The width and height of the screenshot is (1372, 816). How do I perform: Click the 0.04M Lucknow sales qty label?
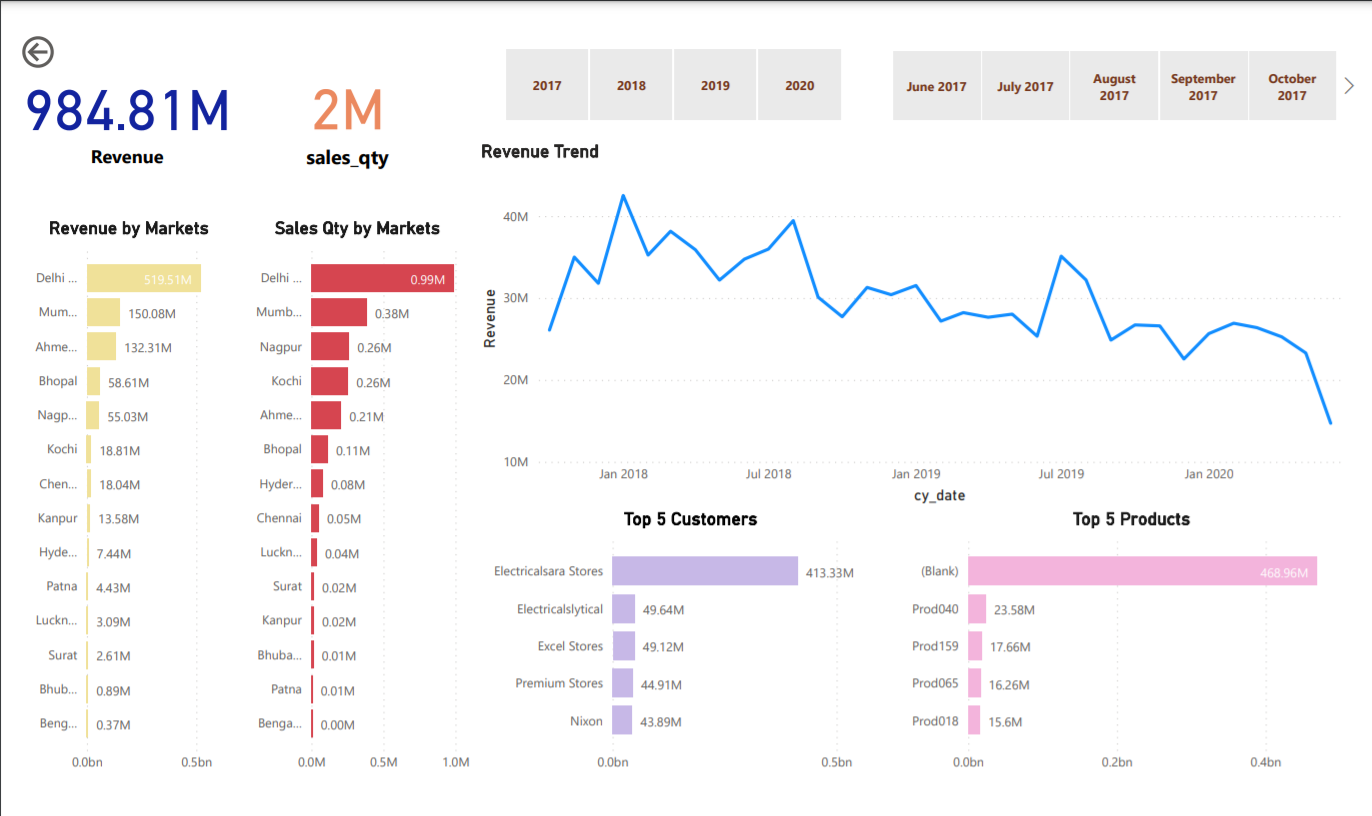tap(343, 553)
